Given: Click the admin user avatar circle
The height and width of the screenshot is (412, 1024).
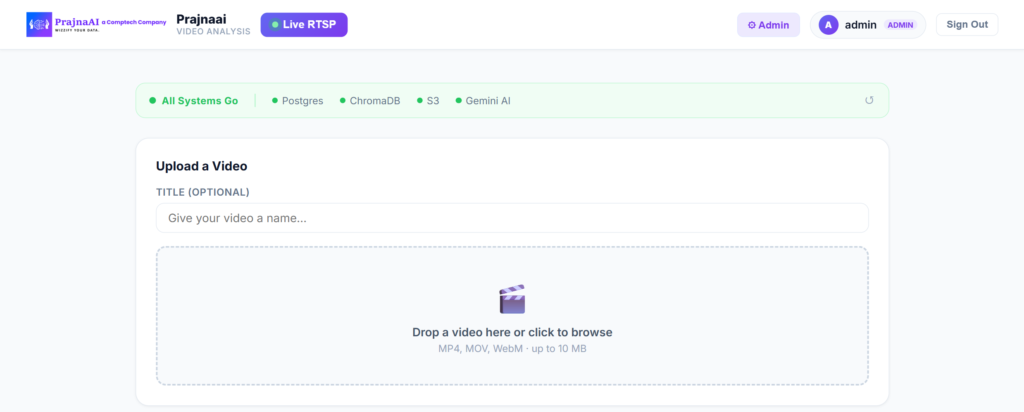Looking at the screenshot, I should click(x=828, y=25).
